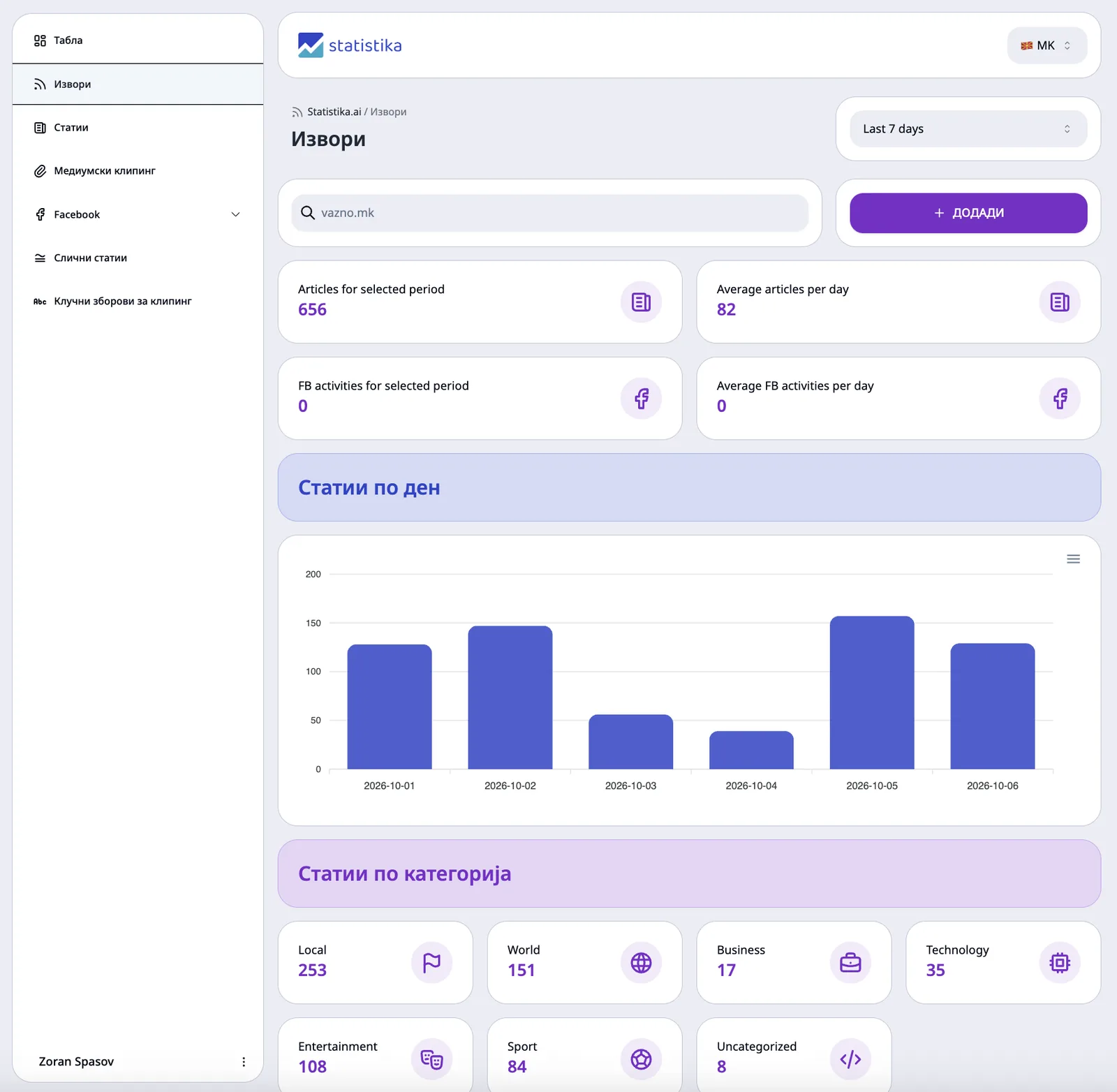Open user options dots beside Zoran Spasov
Screen dimensions: 1117x1092
[244, 1062]
